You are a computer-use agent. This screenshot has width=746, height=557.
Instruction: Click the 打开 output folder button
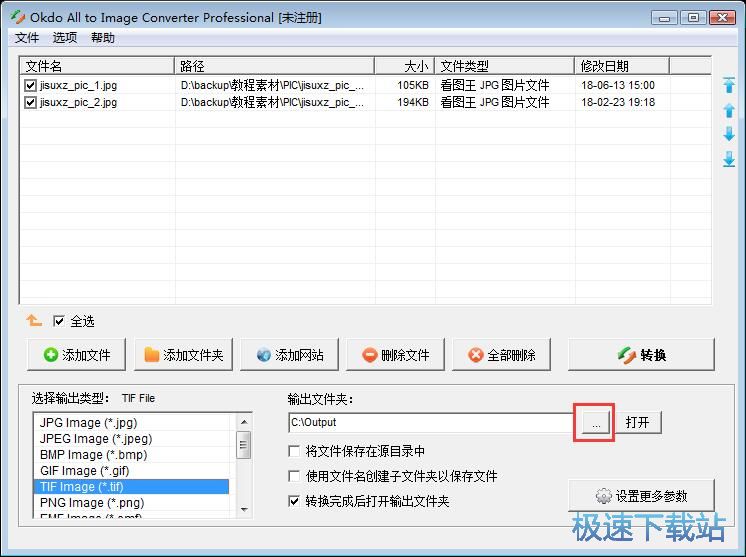[637, 422]
